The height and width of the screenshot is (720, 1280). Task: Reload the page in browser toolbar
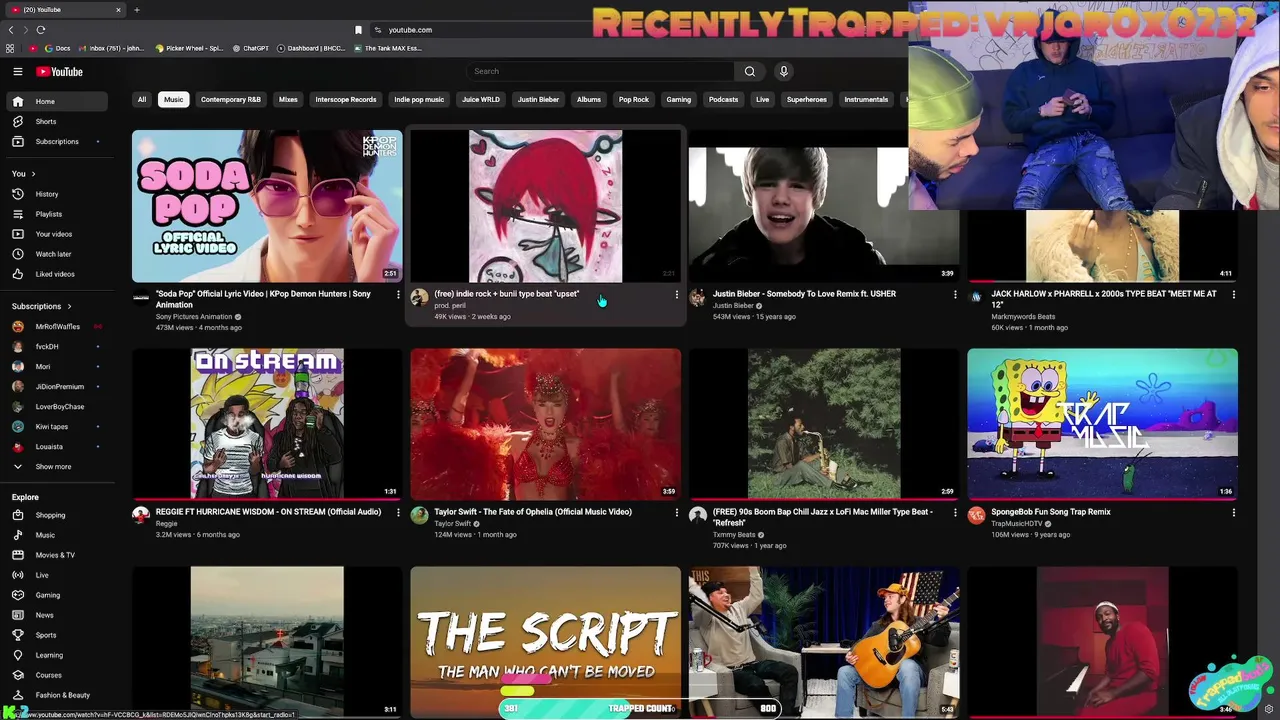(40, 30)
